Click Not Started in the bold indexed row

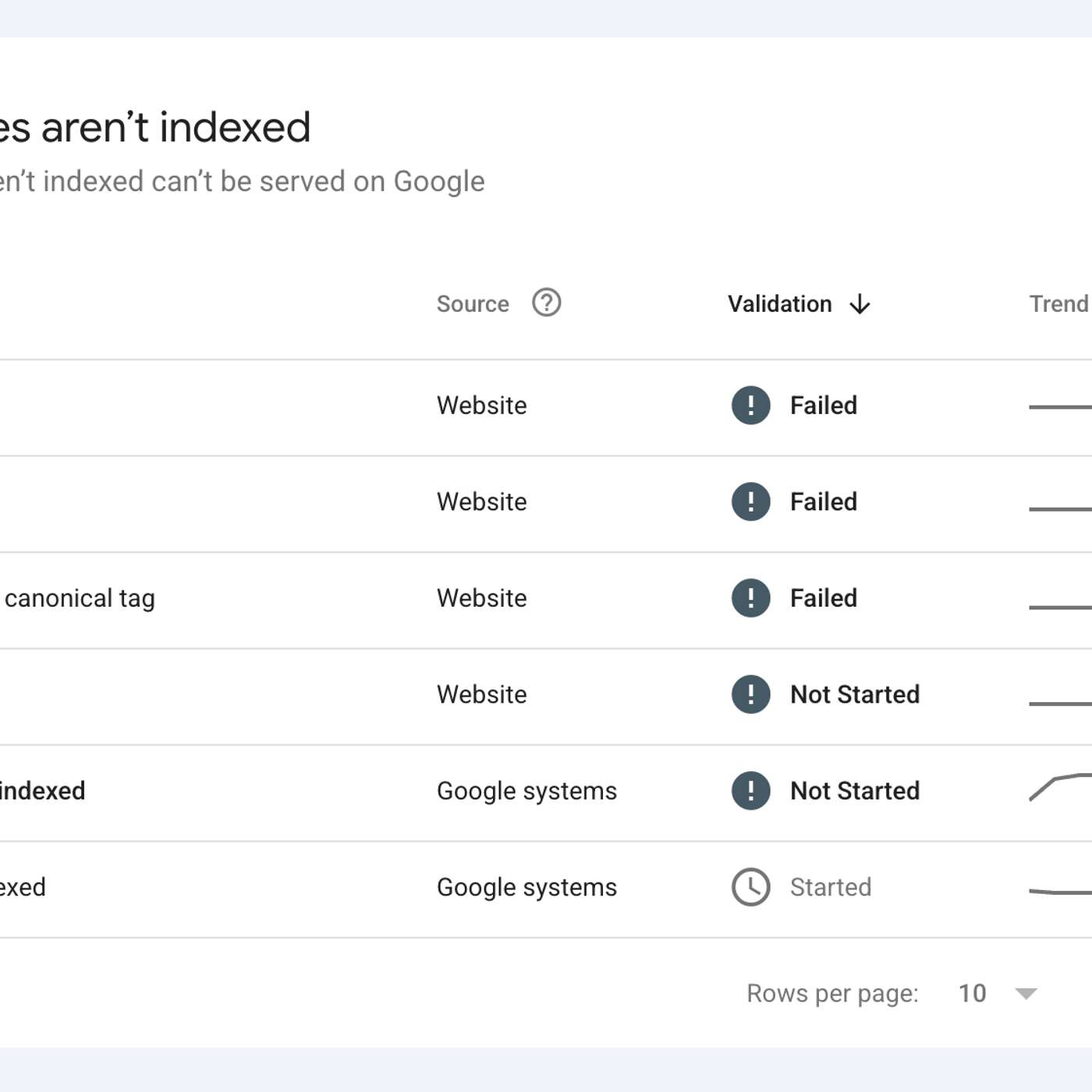855,791
